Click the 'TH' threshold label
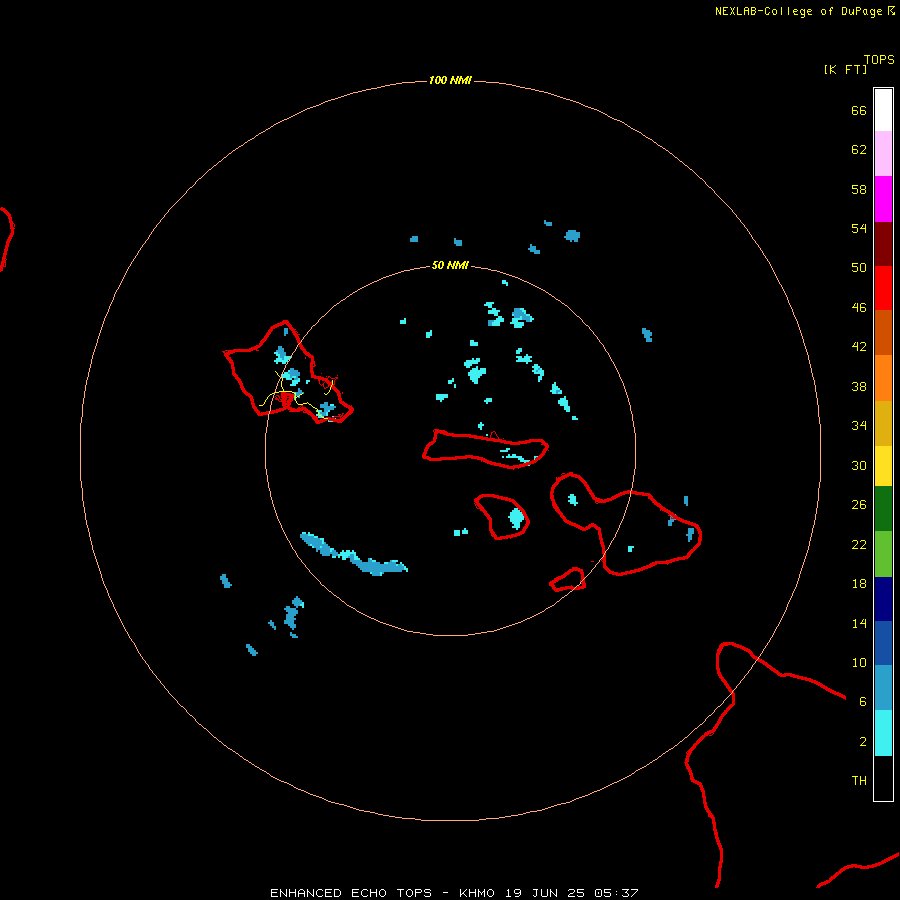This screenshot has width=900, height=900. click(859, 781)
